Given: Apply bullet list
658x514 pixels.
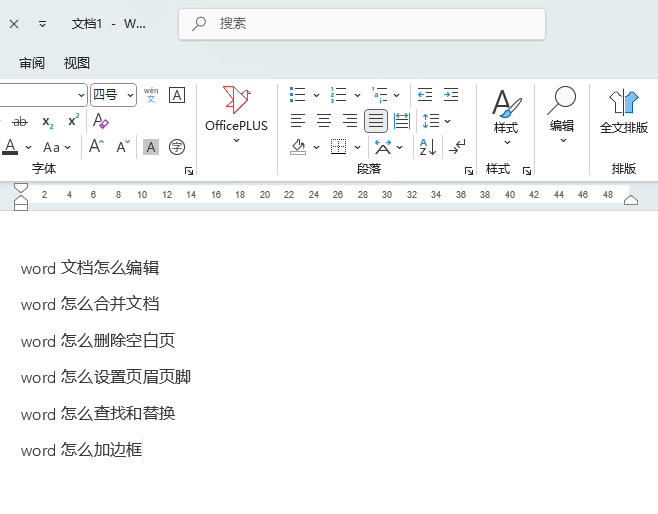Looking at the screenshot, I should (298, 95).
